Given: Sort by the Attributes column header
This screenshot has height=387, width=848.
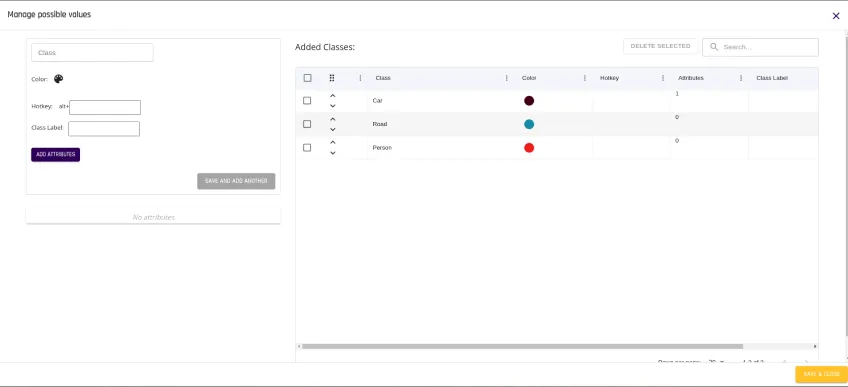Looking at the screenshot, I should (691, 78).
